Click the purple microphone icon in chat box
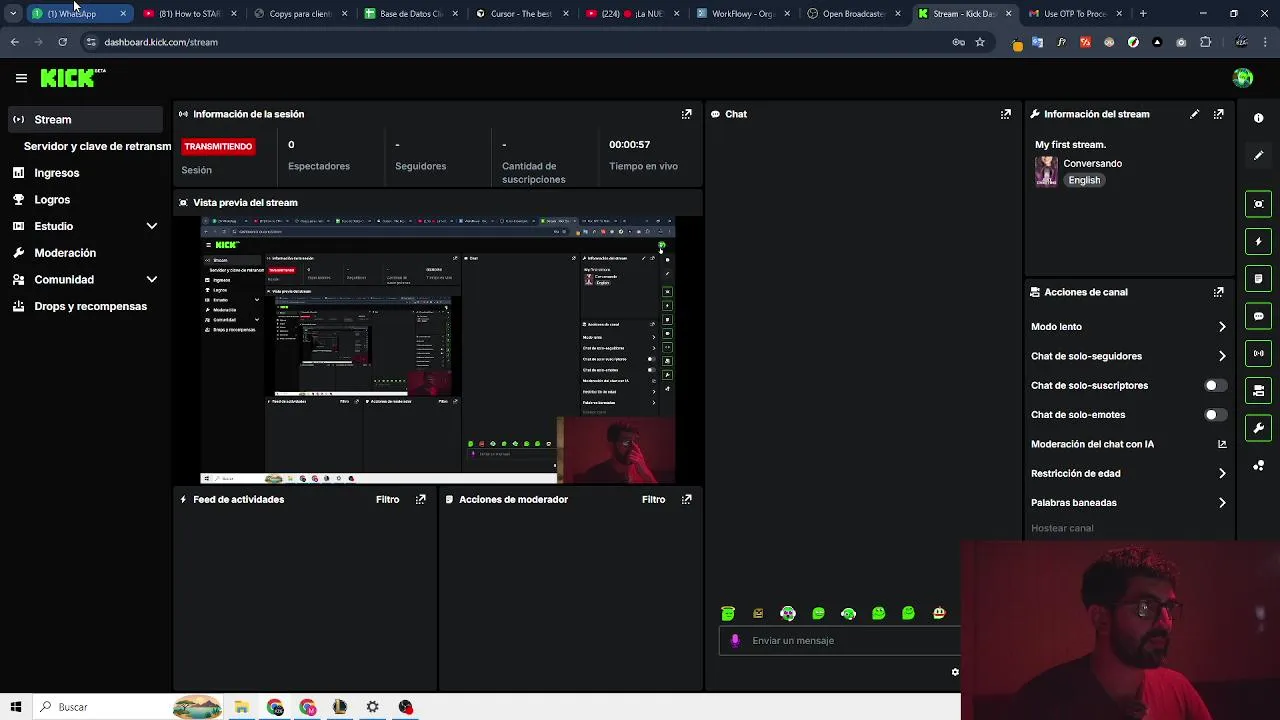This screenshot has width=1280, height=720. point(735,641)
